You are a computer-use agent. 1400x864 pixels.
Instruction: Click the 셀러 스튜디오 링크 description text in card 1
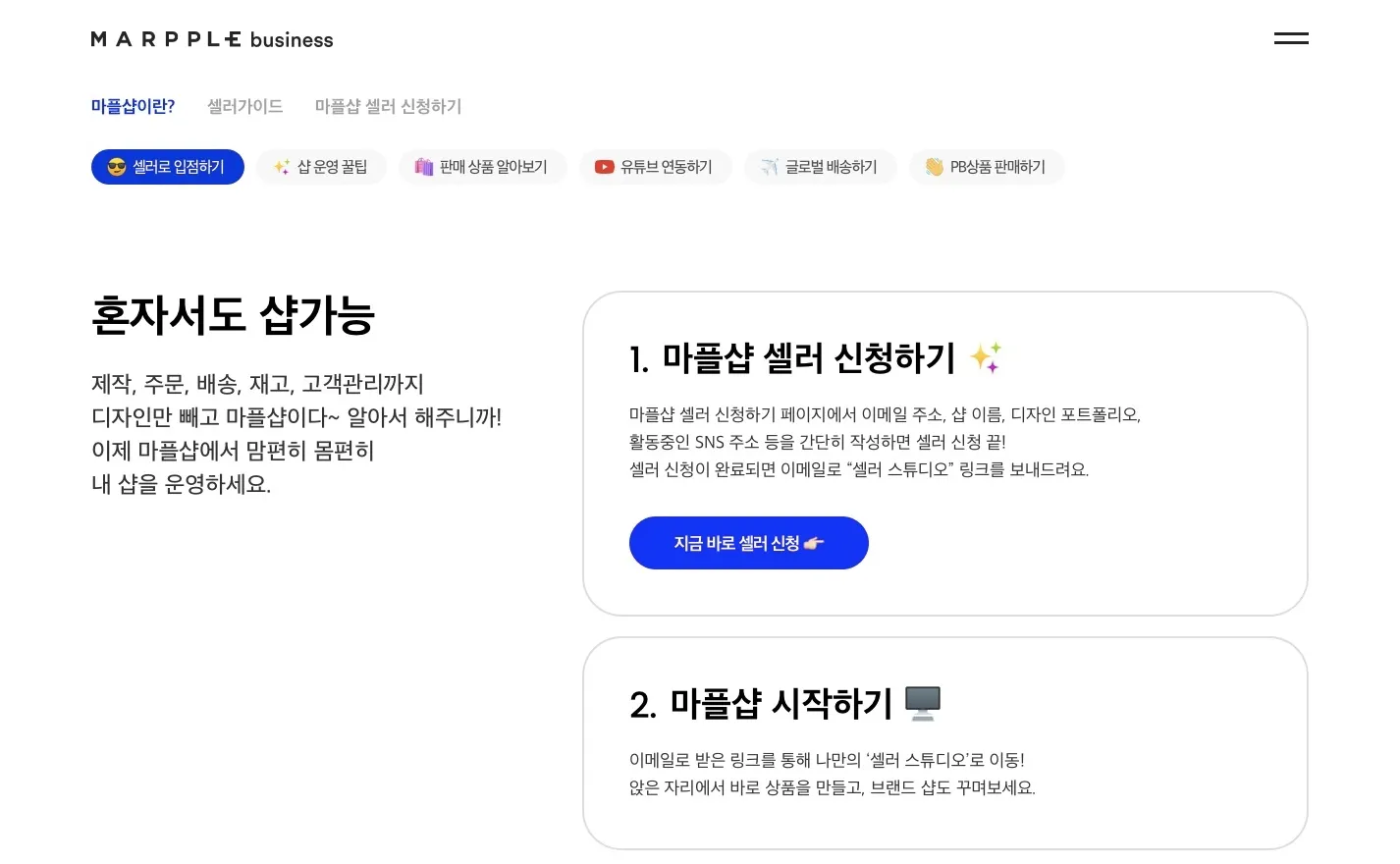pos(859,469)
